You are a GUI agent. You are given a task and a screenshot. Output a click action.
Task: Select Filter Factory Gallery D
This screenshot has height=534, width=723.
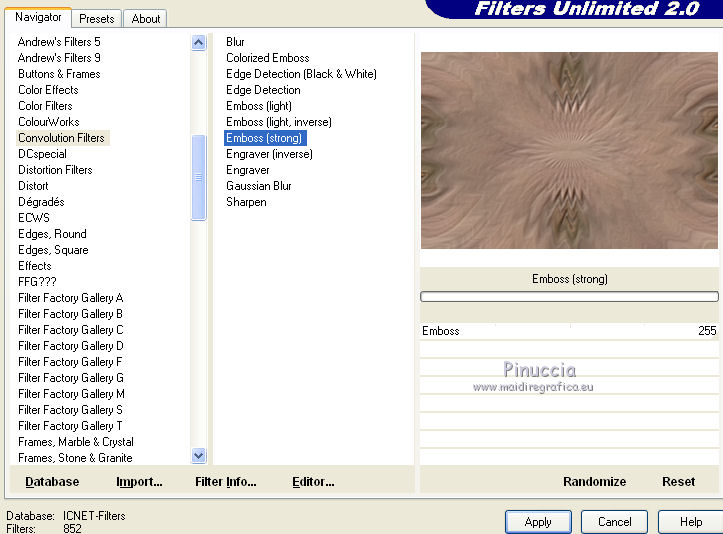71,346
